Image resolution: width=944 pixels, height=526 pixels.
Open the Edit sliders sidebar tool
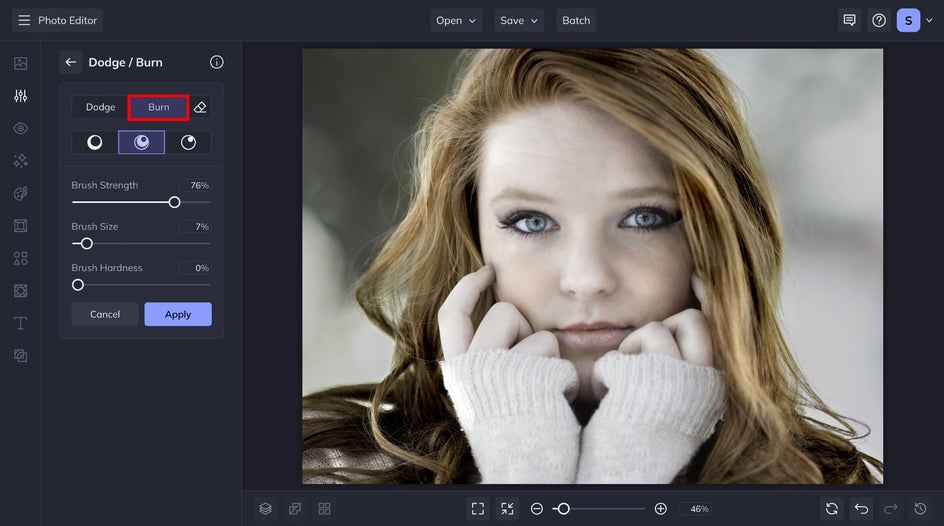[x=20, y=96]
